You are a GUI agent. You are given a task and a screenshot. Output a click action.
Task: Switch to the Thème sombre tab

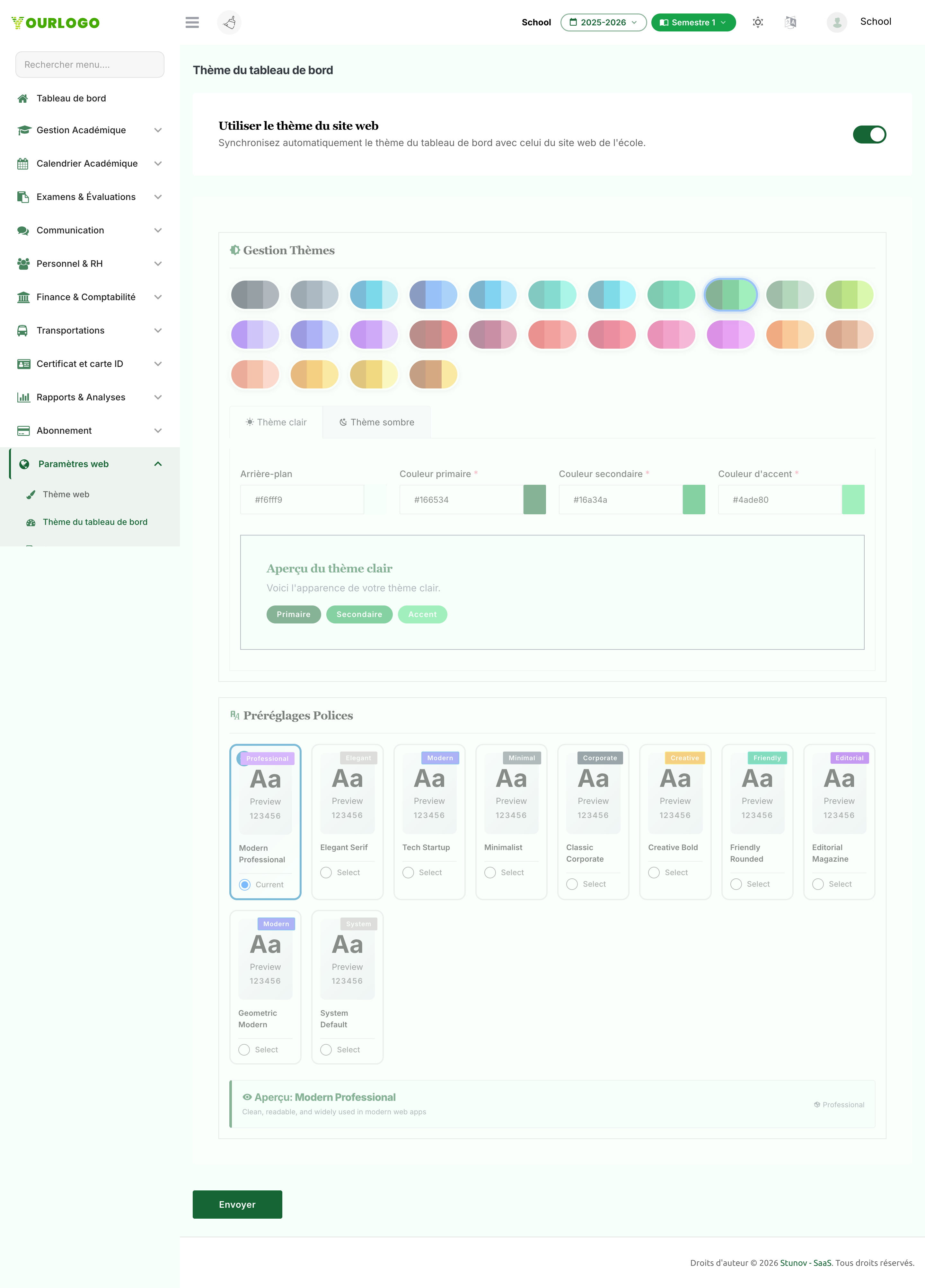[377, 422]
